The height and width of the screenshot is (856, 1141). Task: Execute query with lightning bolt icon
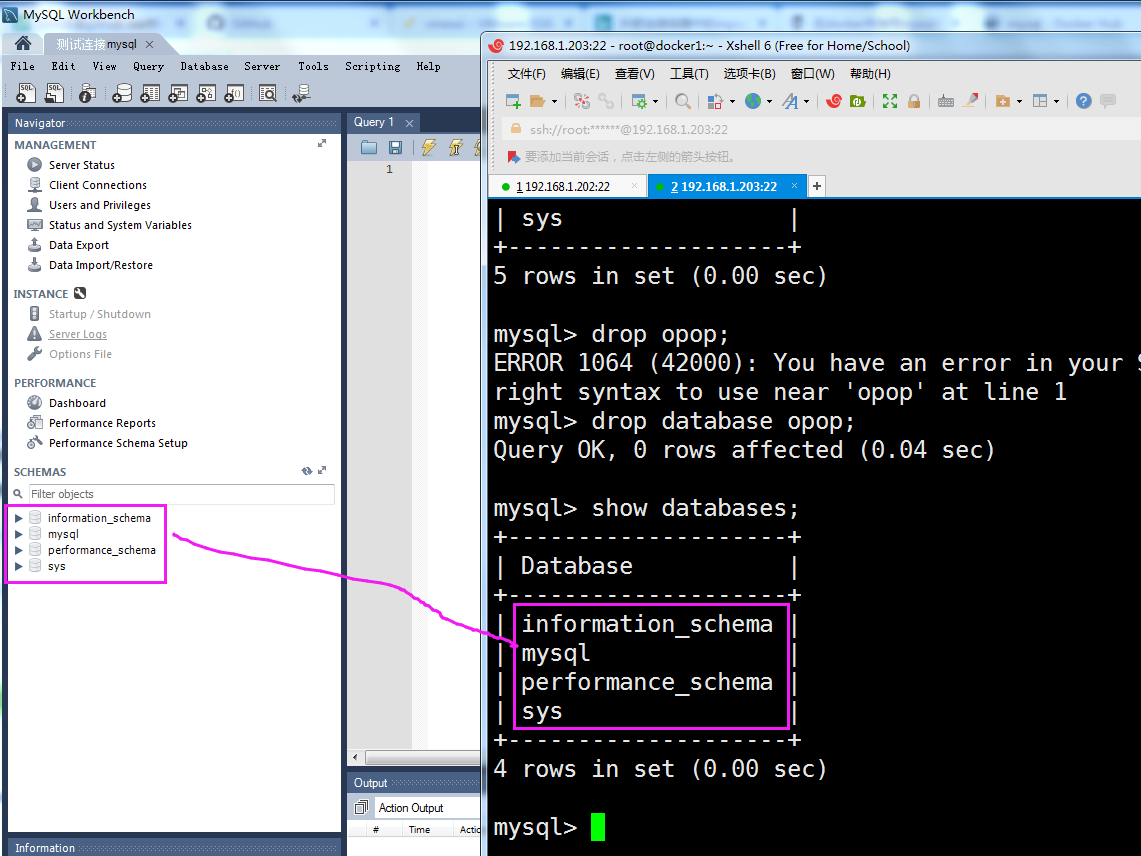tap(429, 148)
